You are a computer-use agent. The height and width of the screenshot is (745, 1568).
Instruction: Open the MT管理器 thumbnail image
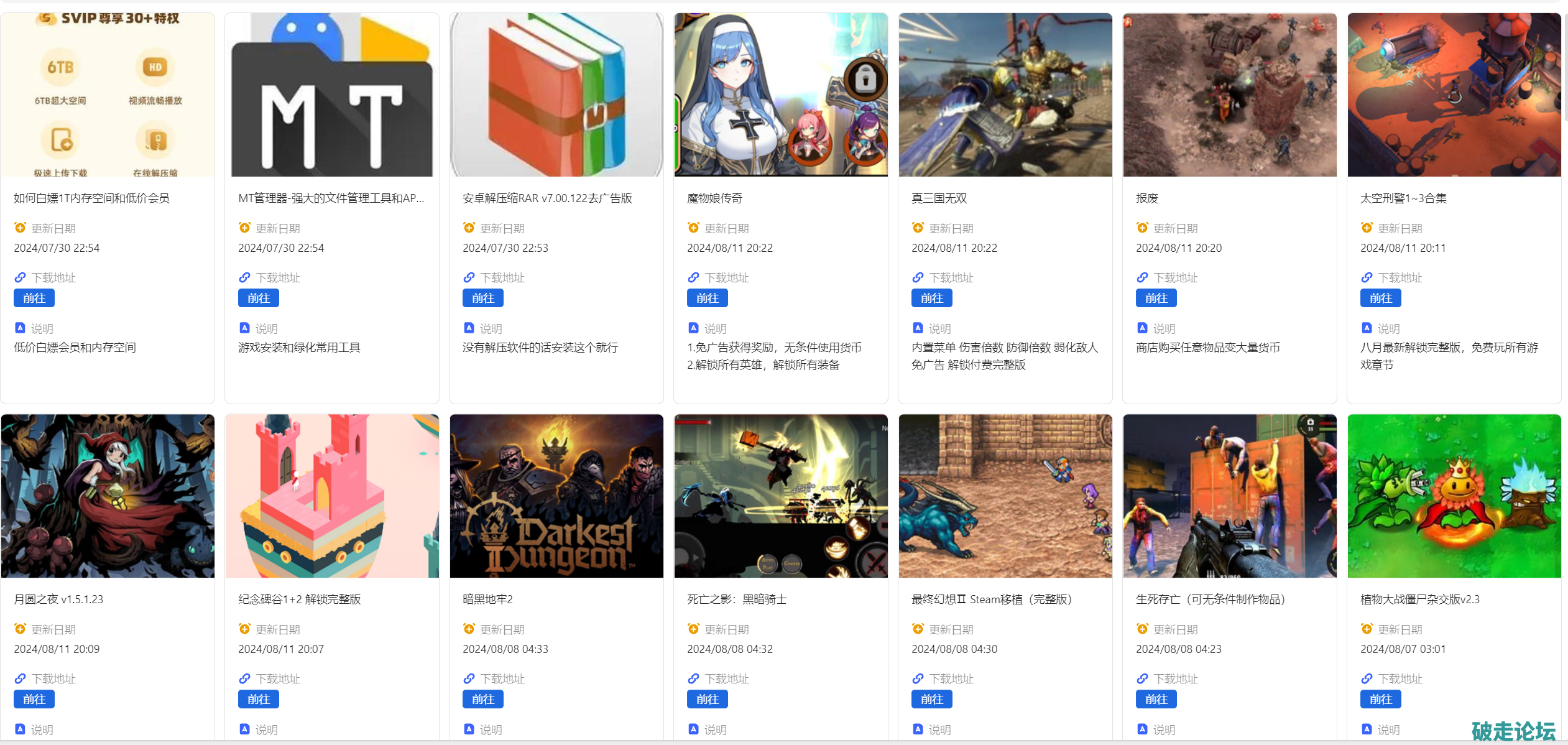click(x=332, y=95)
